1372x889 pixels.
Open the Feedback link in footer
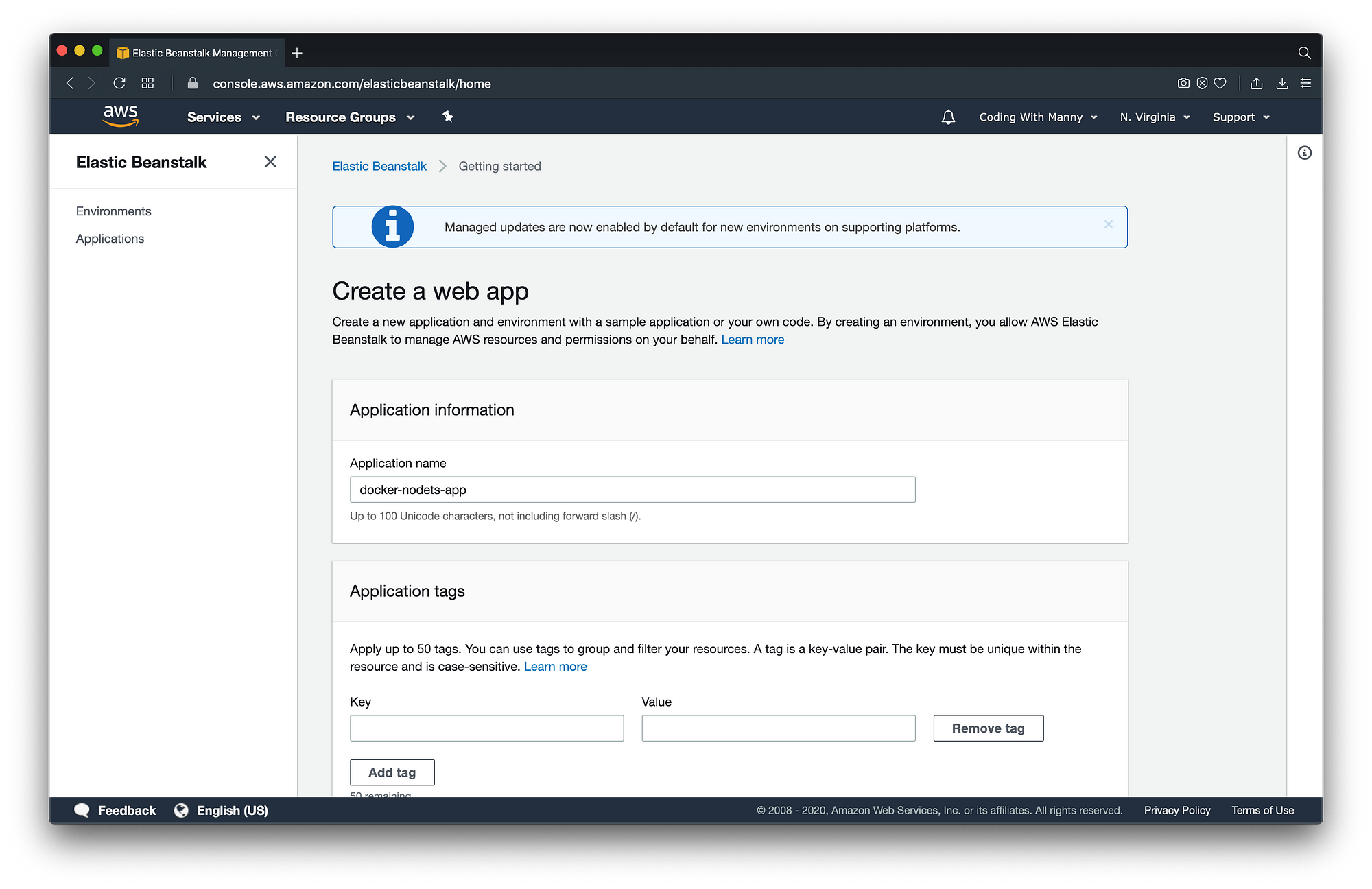pyautogui.click(x=127, y=810)
